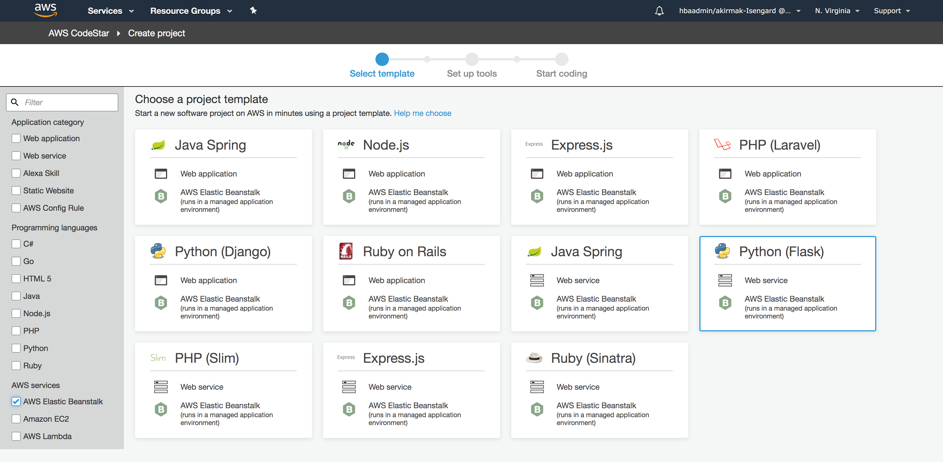Go to the Set up tools step
Screen dimensions: 943x462
[x=472, y=66]
